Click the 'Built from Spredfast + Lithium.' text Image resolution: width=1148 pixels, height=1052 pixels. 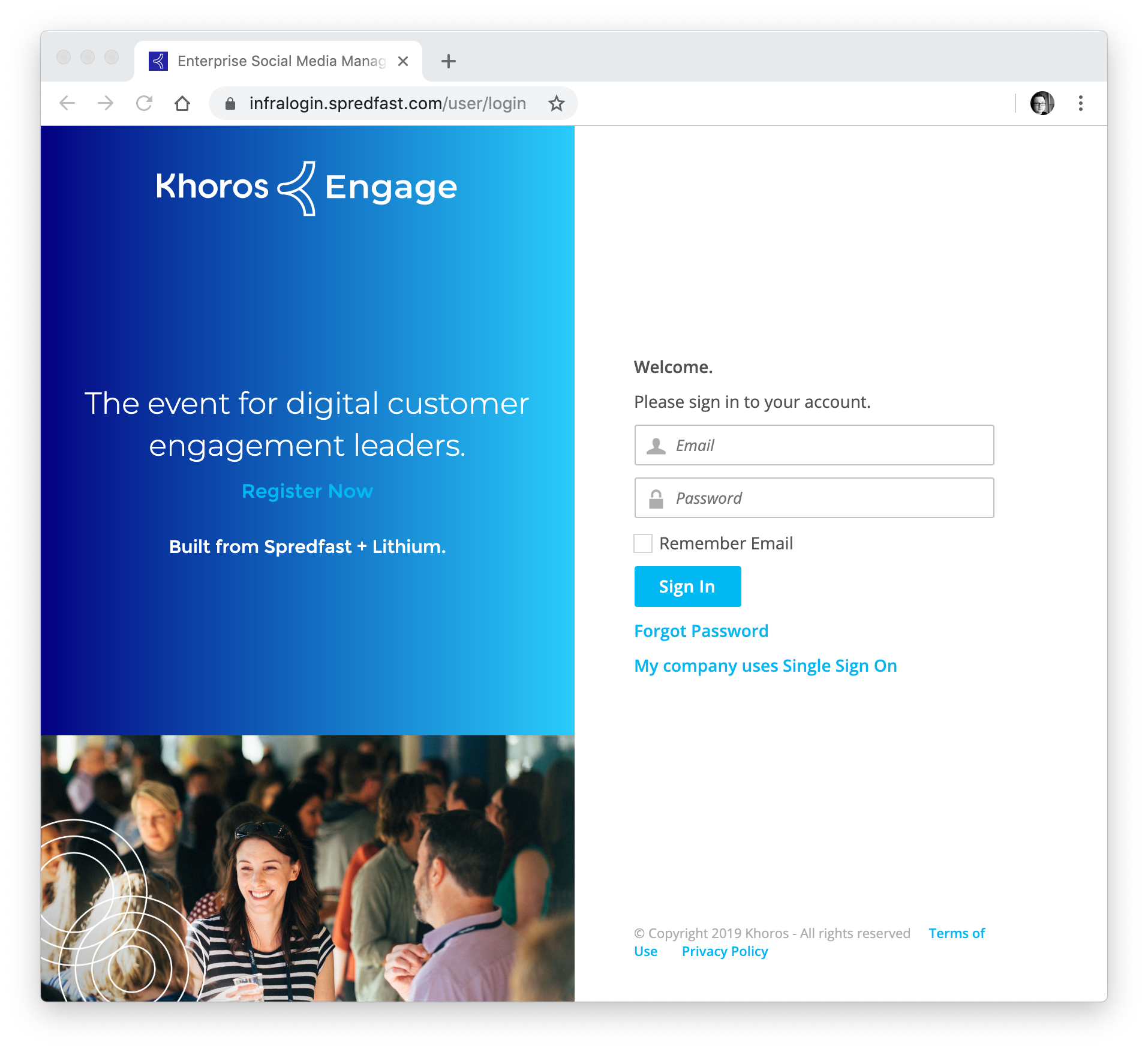[307, 546]
